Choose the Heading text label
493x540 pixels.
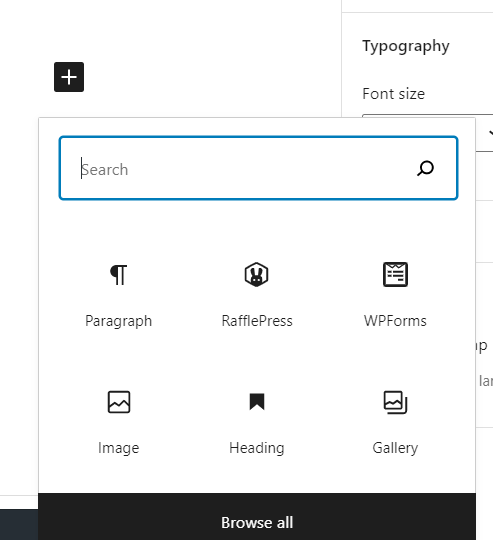coord(257,448)
